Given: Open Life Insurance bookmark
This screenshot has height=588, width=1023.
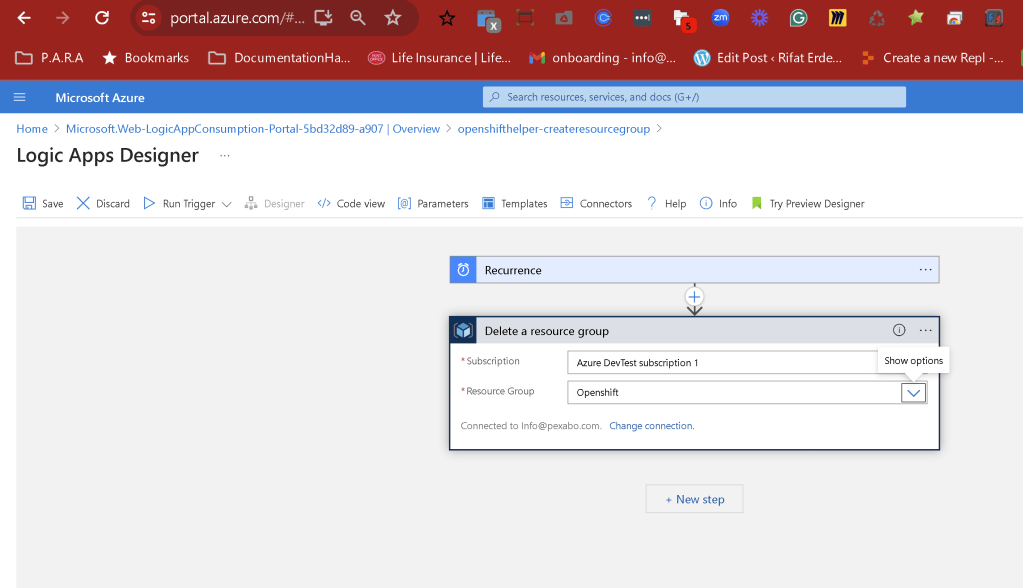Looking at the screenshot, I should [439, 58].
